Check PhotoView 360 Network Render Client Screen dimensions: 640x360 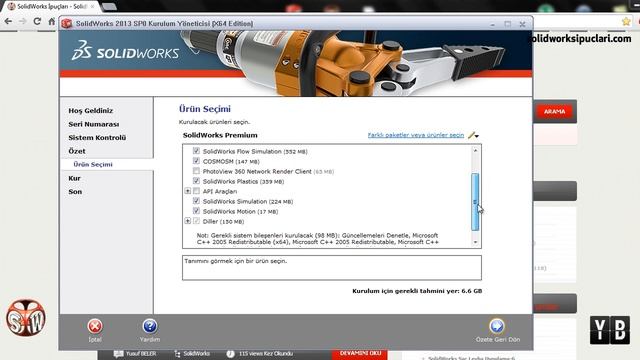click(196, 171)
